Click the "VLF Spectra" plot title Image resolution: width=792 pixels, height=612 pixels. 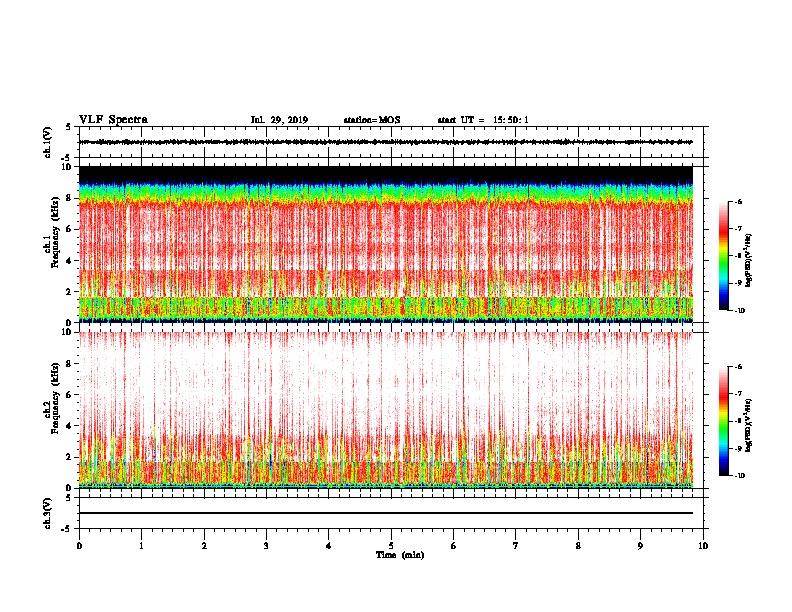pyautogui.click(x=113, y=120)
